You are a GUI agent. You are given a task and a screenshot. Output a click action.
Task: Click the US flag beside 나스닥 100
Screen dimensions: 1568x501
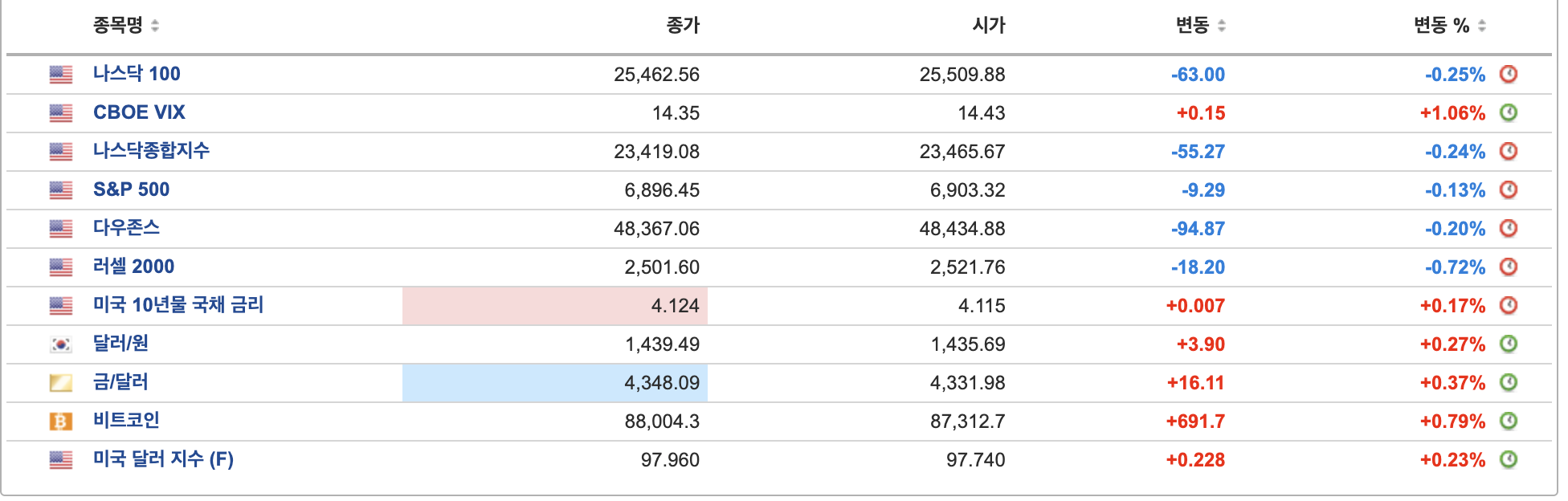click(61, 75)
